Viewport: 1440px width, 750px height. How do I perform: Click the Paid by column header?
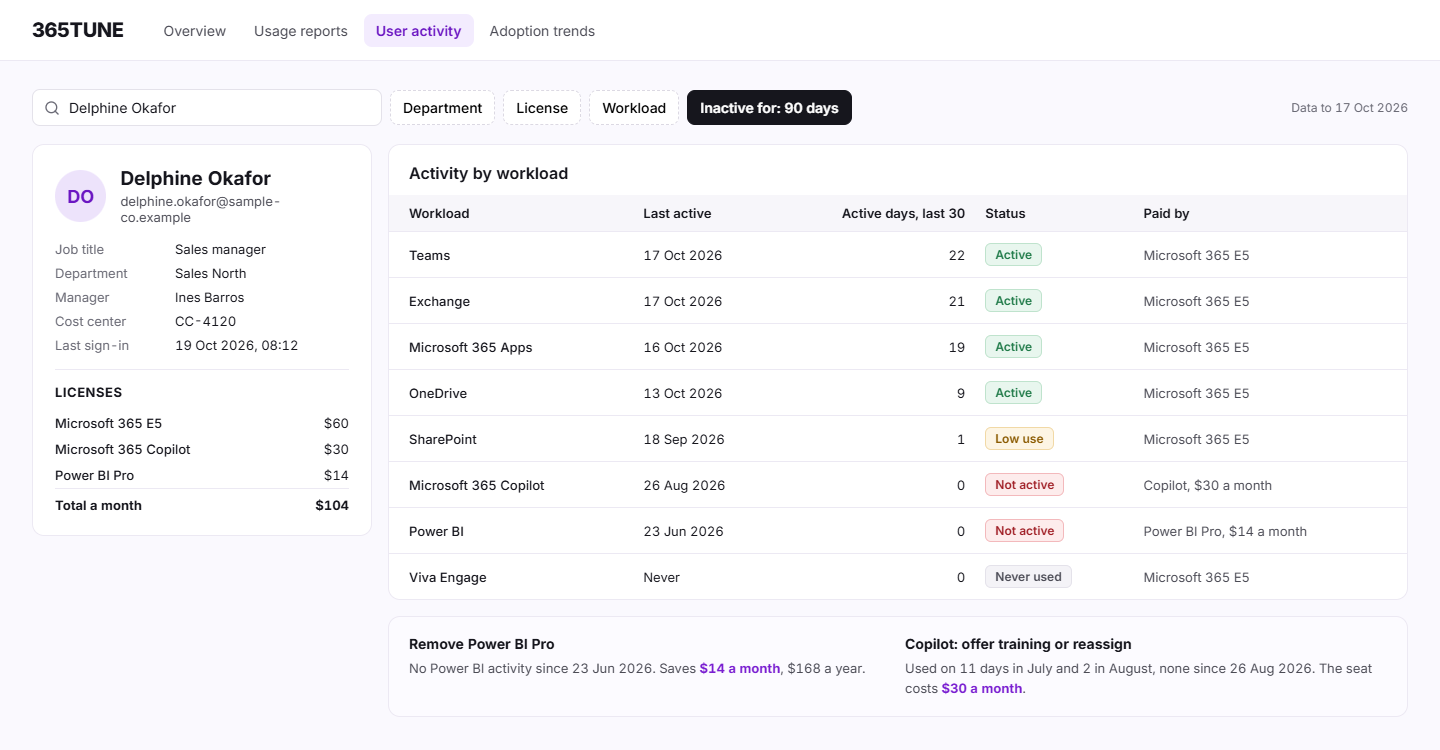click(x=1166, y=214)
